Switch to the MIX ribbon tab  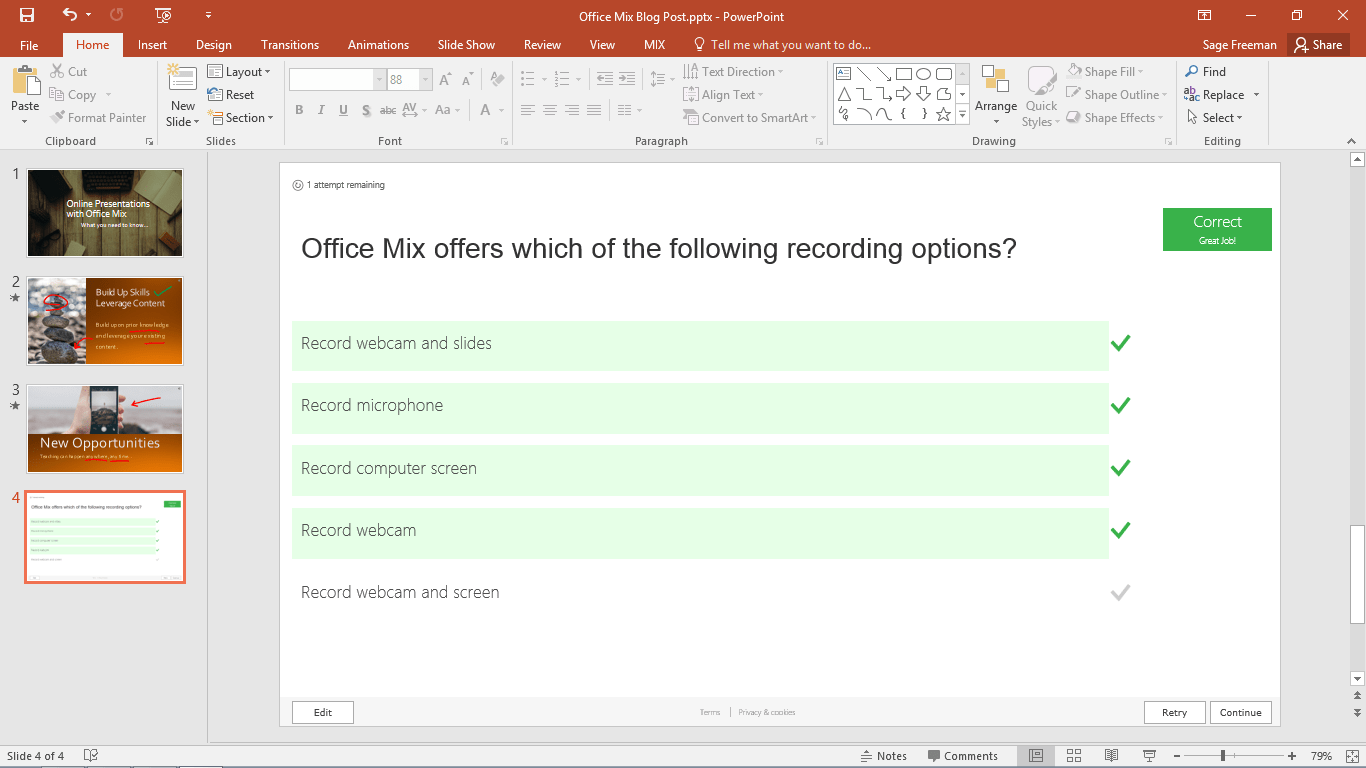click(x=654, y=44)
